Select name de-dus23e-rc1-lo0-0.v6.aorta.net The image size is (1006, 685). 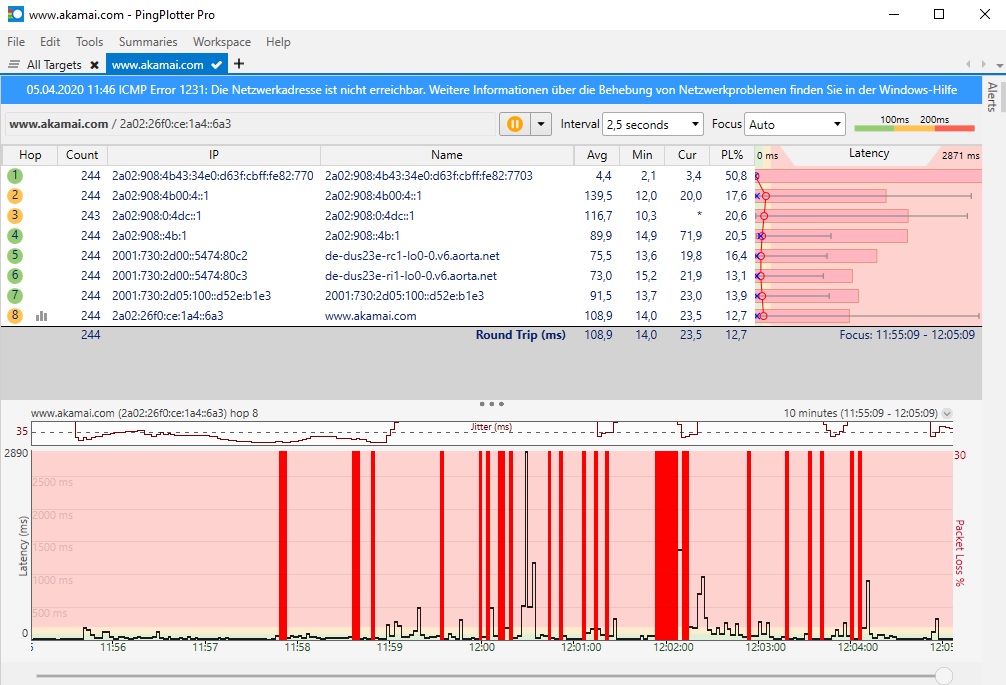pyautogui.click(x=412, y=256)
